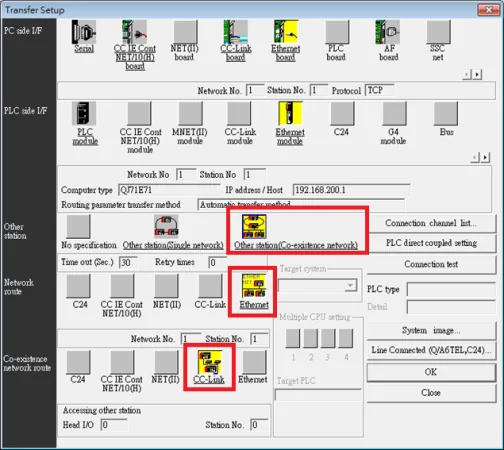Viewport: 504px width, 450px height.
Task: Open Connection channel list
Action: [431, 223]
